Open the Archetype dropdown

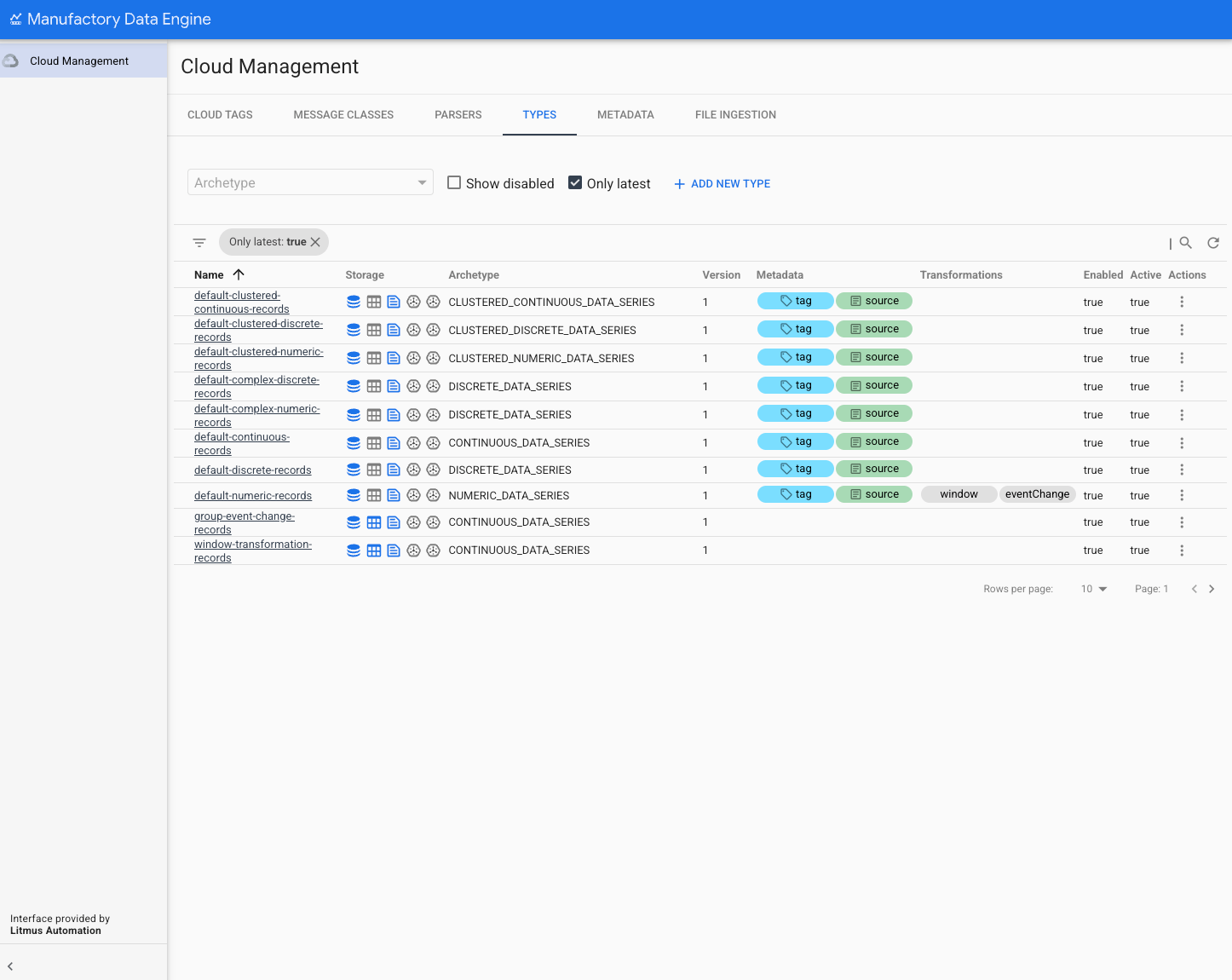pos(310,182)
